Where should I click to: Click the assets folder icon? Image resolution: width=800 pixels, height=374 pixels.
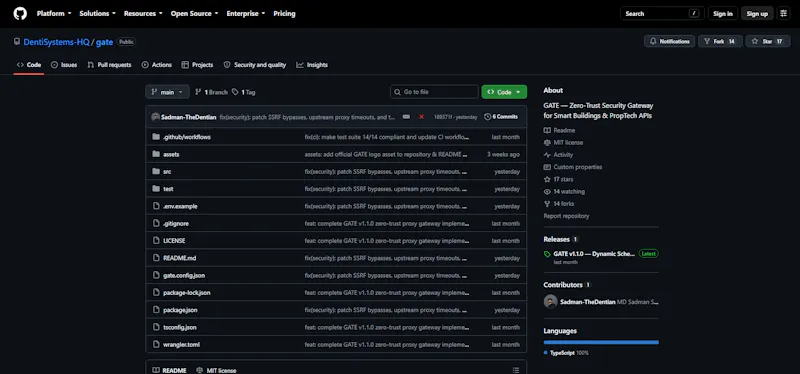click(x=156, y=154)
